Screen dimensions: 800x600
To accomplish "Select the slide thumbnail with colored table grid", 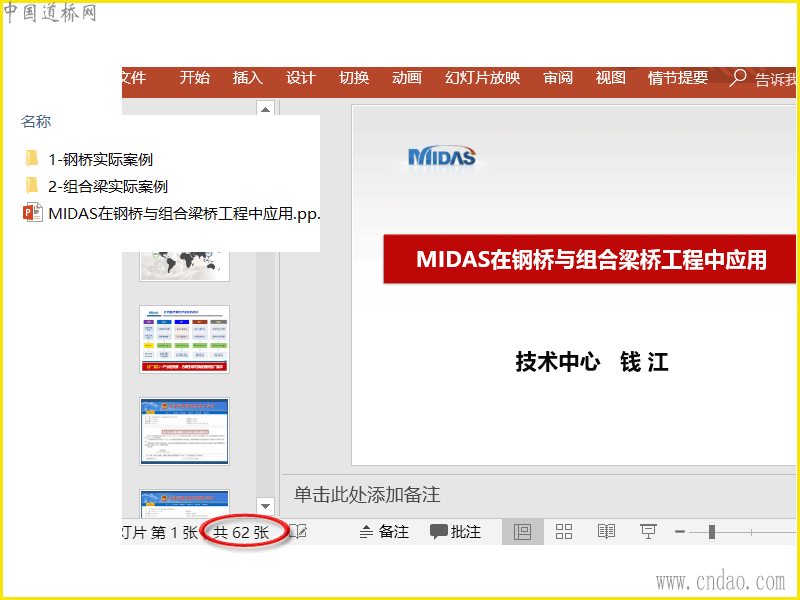I will [184, 339].
